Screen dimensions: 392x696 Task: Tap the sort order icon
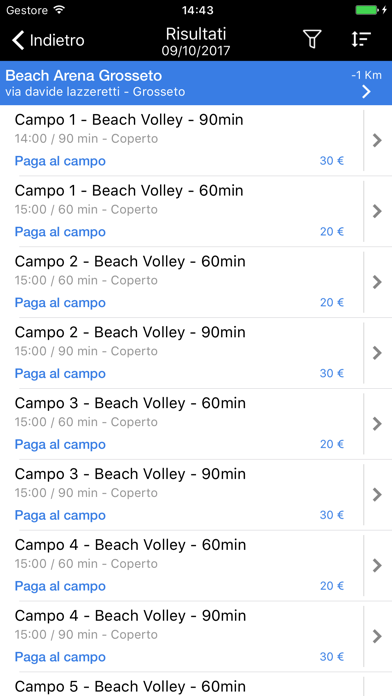click(x=361, y=40)
